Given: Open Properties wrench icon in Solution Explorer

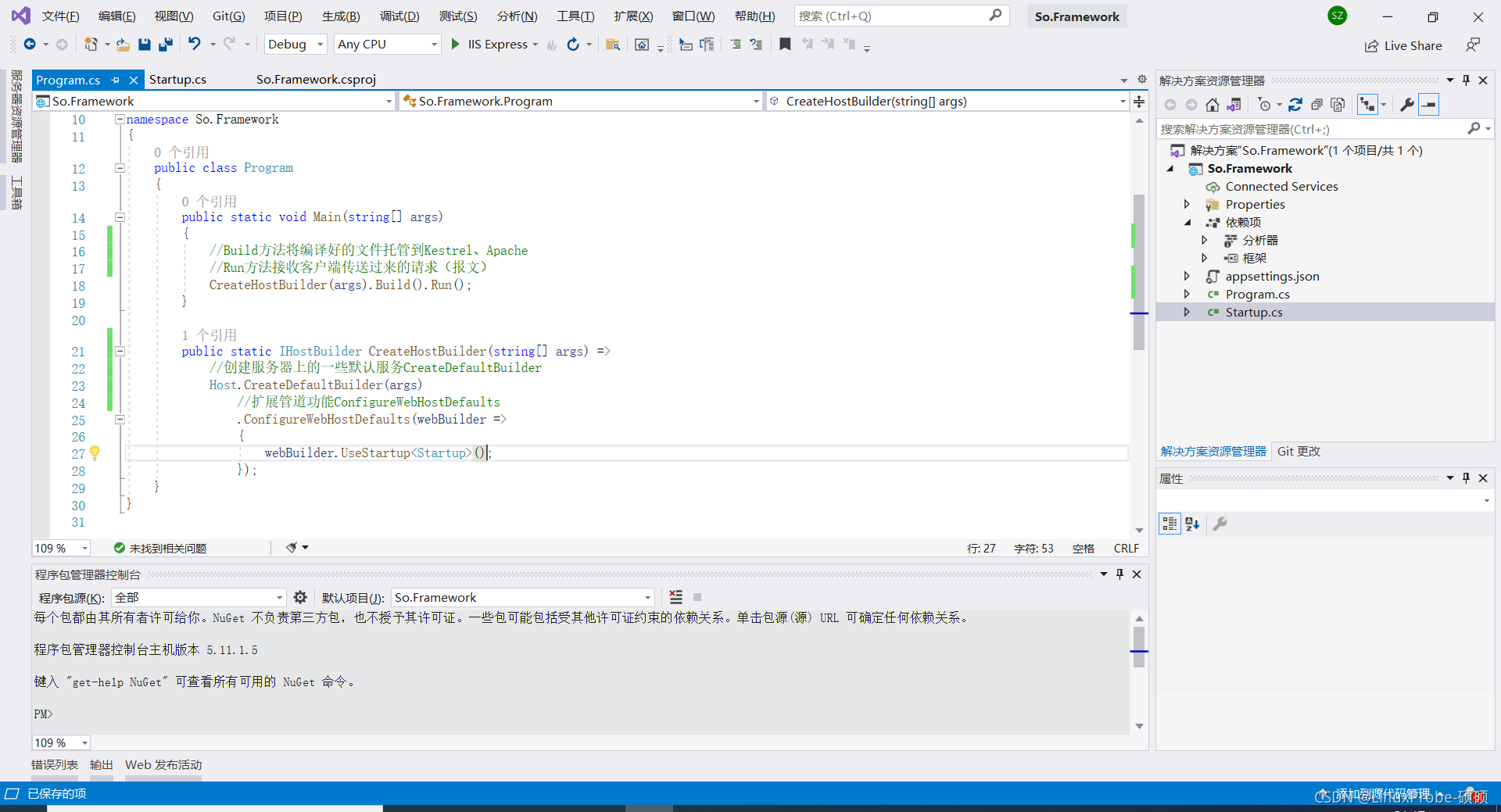Looking at the screenshot, I should 1407,105.
